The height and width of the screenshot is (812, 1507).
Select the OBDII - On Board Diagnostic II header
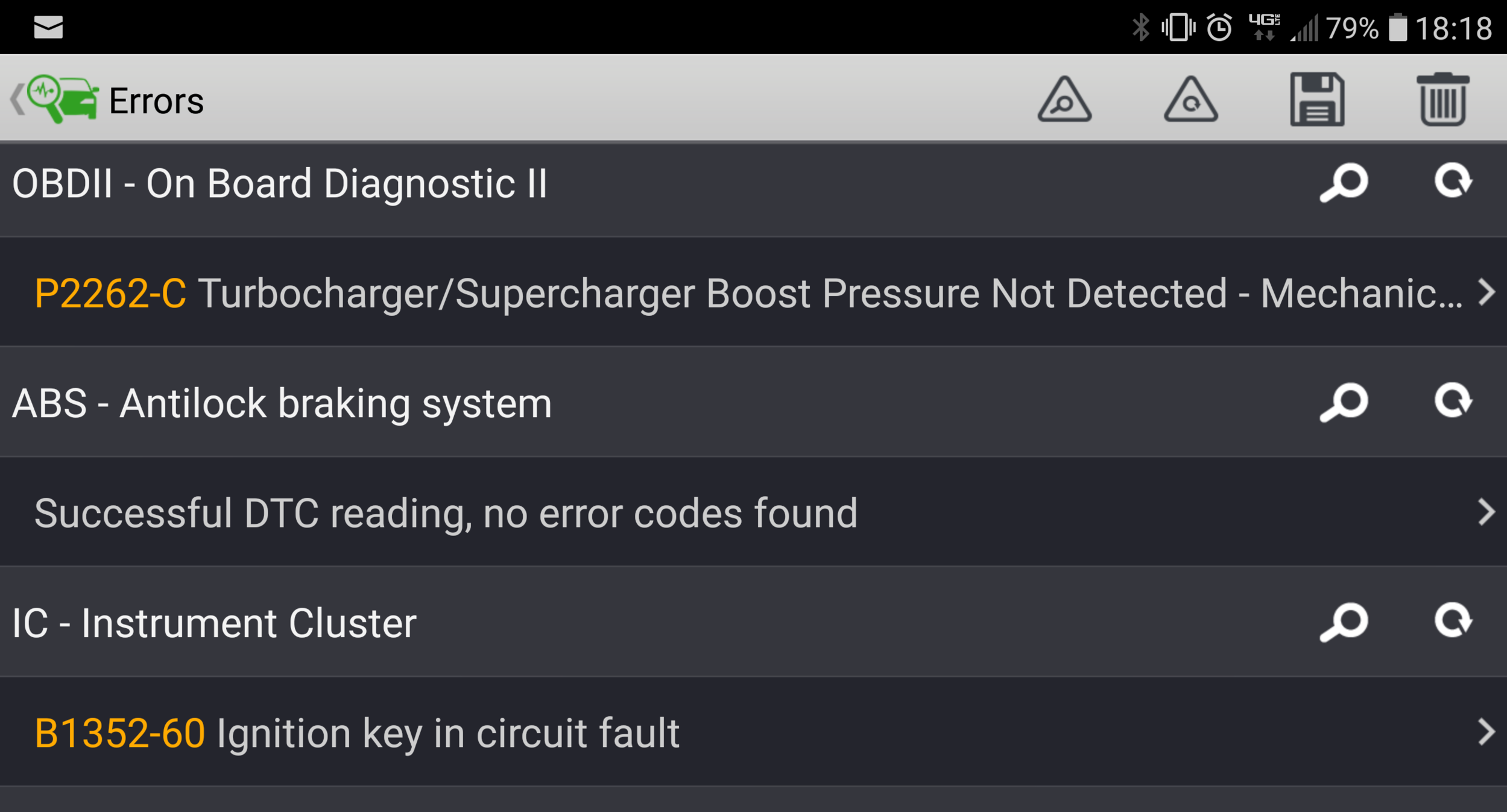point(280,183)
